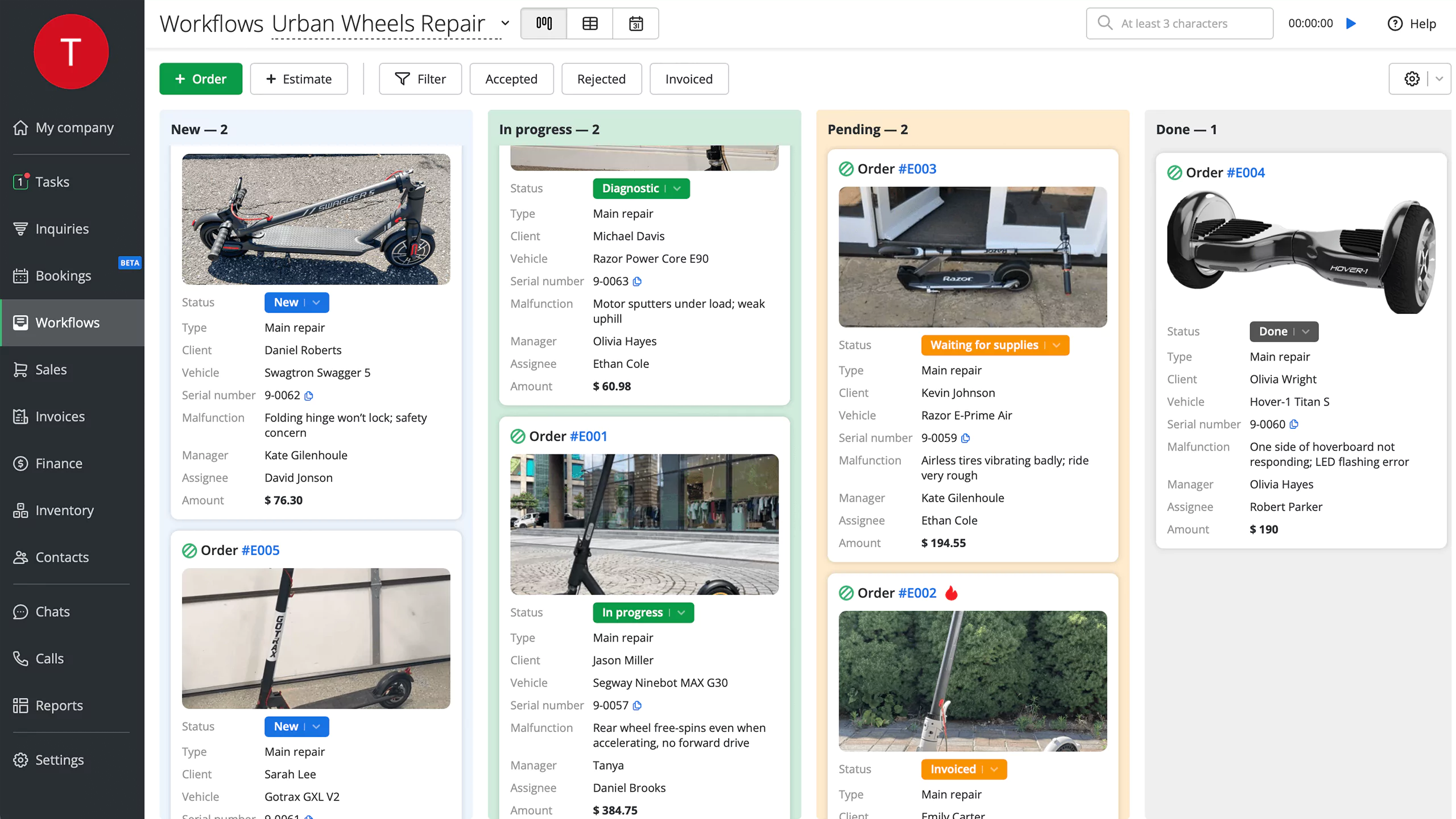Click the red T company avatar
This screenshot has height=819, width=1456.
point(71,52)
